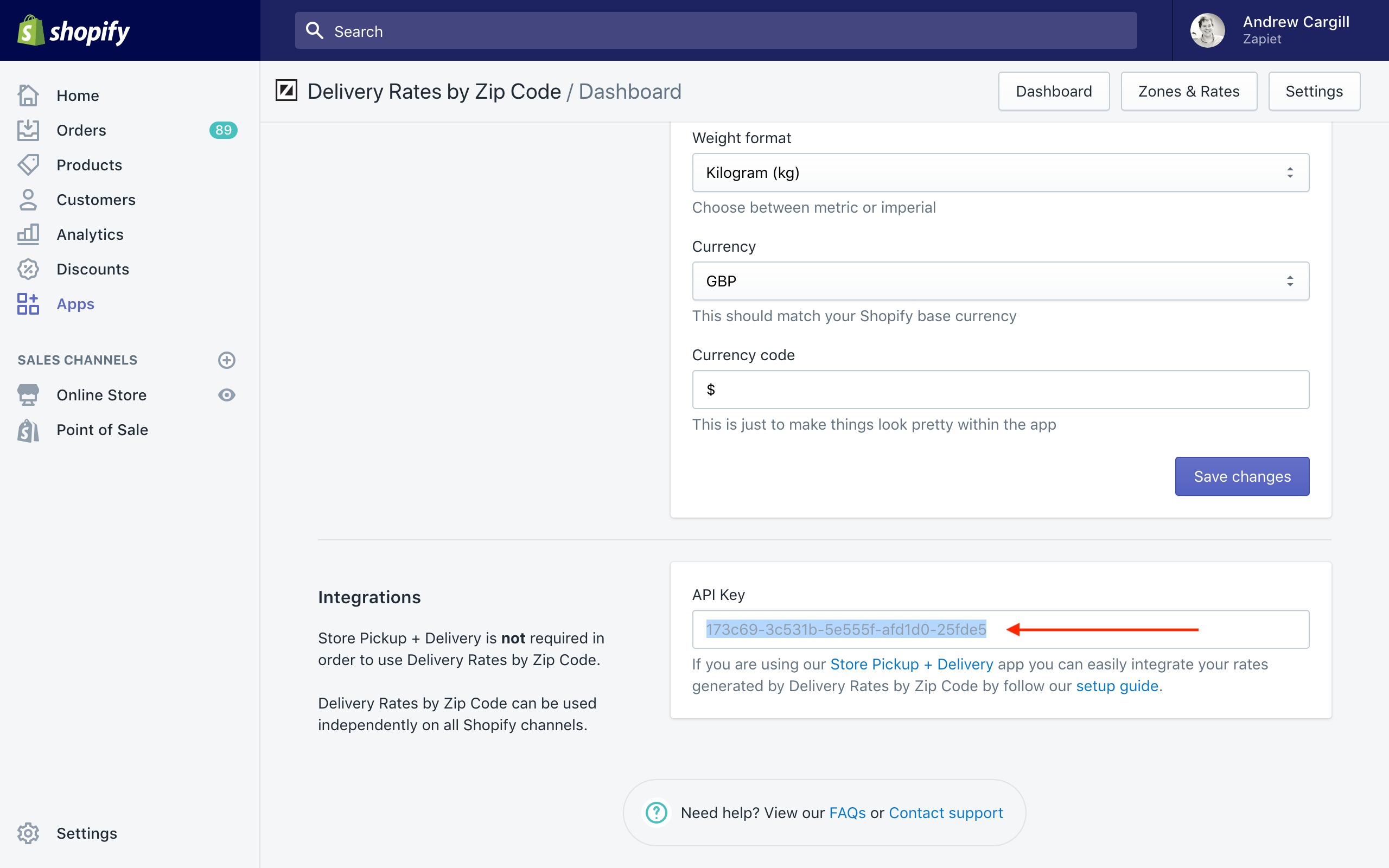Click the Contact support link
This screenshot has width=1389, height=868.
(x=946, y=812)
